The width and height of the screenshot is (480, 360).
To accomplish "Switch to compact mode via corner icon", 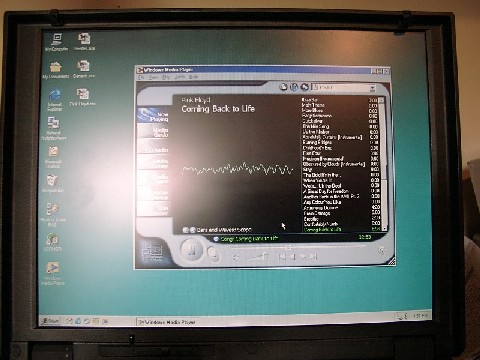I will click(x=383, y=251).
